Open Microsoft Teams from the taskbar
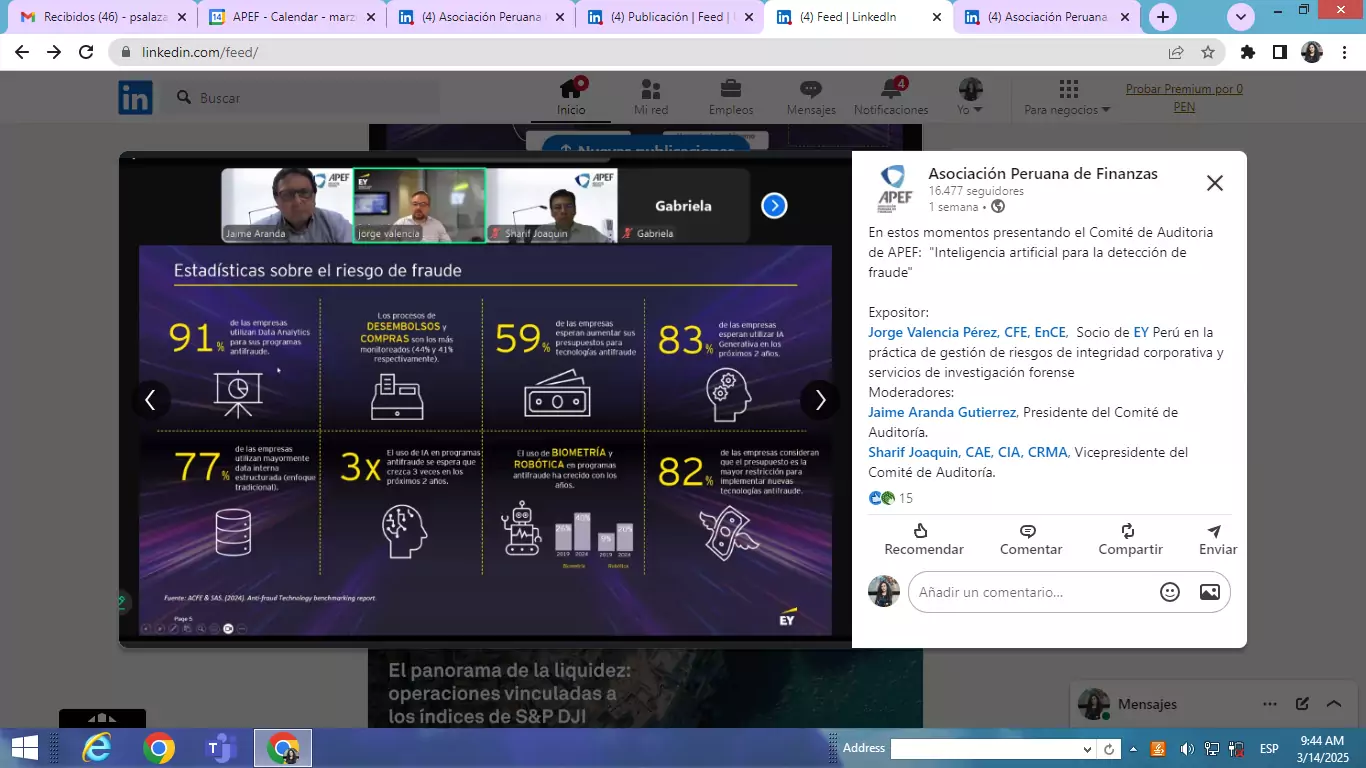This screenshot has height=768, width=1366. [220, 748]
